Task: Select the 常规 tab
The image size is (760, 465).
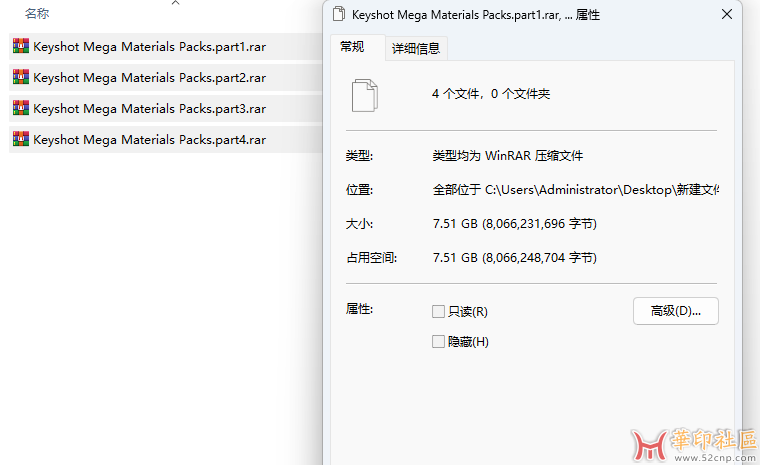Action: (x=352, y=47)
